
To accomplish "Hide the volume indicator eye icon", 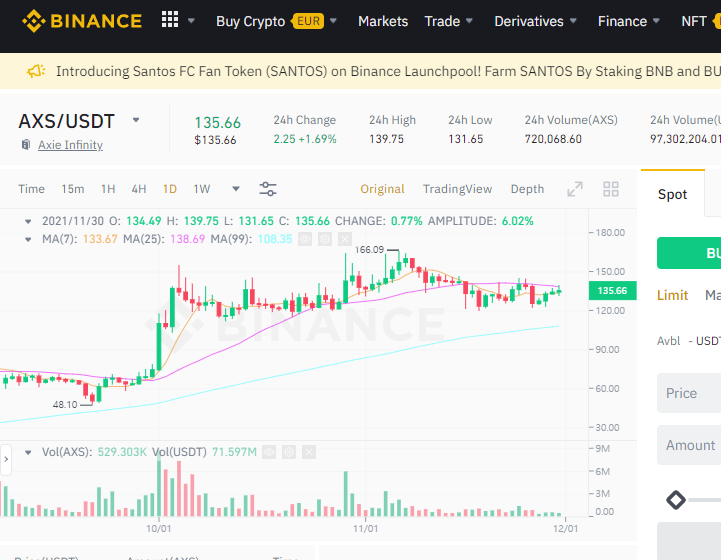I will coord(269,452).
